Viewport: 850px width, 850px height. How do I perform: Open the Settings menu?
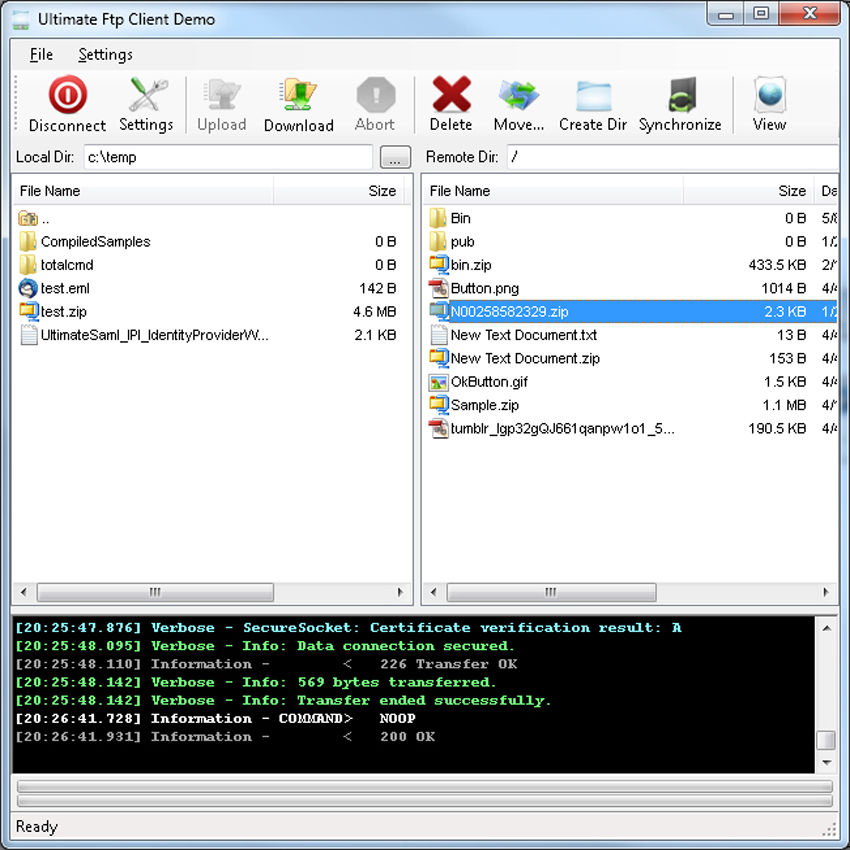point(105,55)
